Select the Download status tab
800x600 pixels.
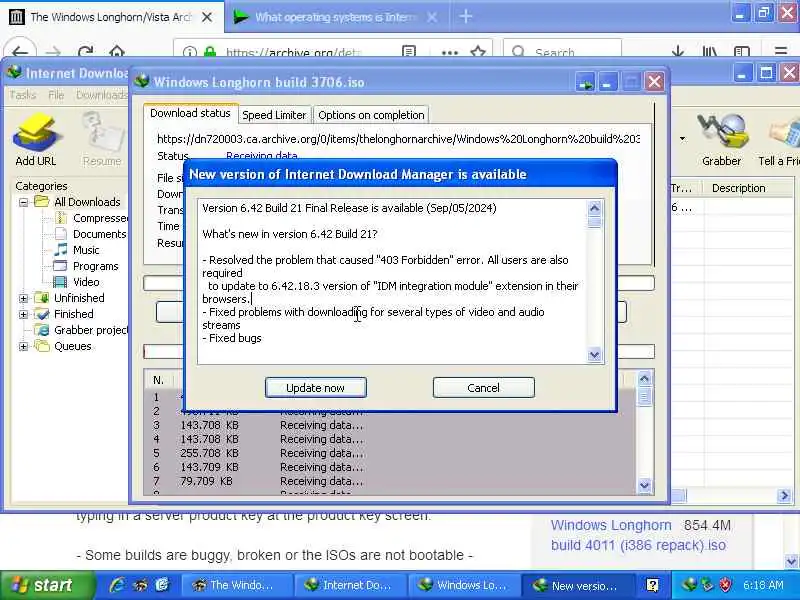tap(190, 113)
